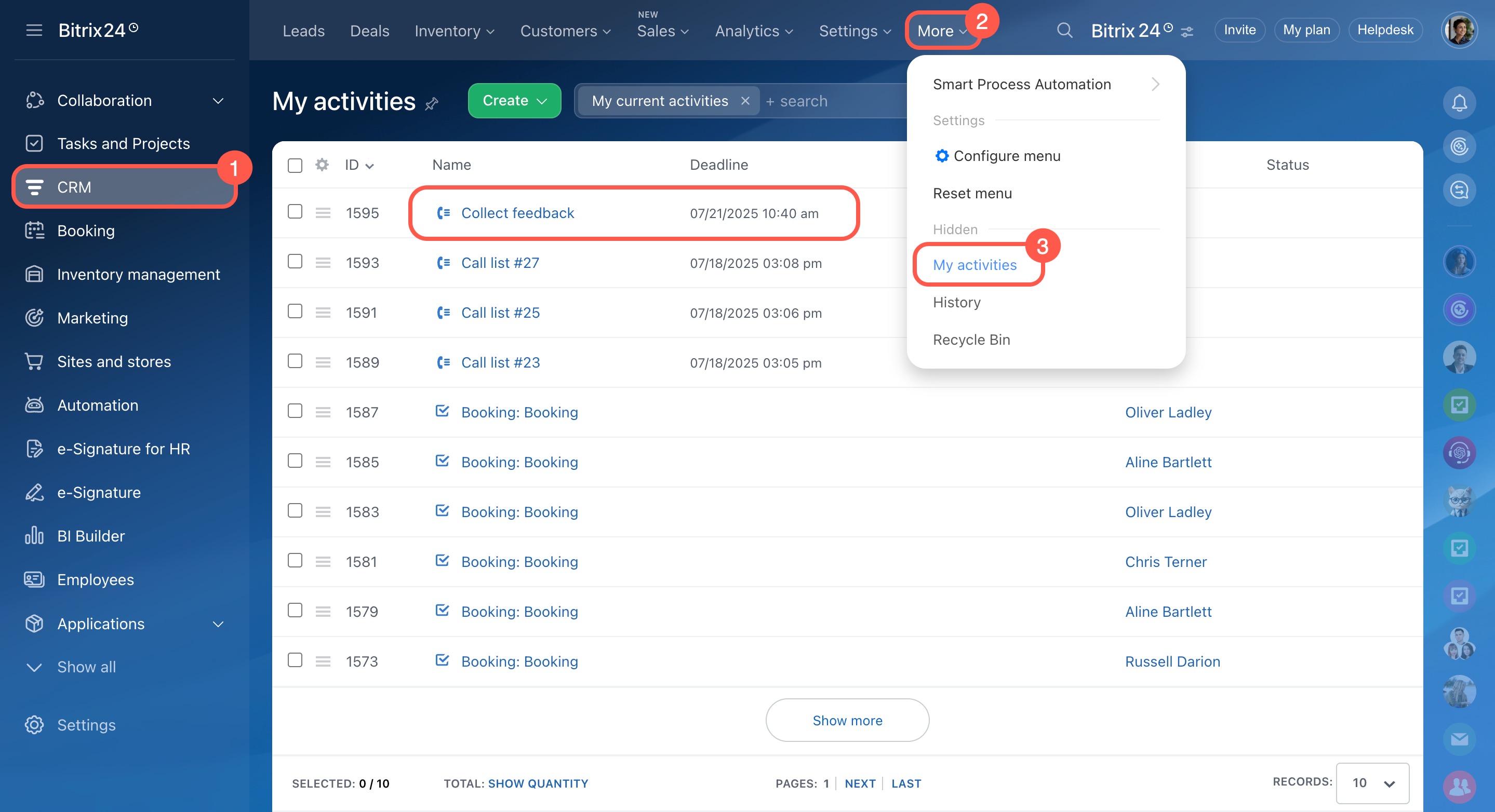Click the notifications bell icon
Screen dimensions: 1495x812
pos(1459,103)
